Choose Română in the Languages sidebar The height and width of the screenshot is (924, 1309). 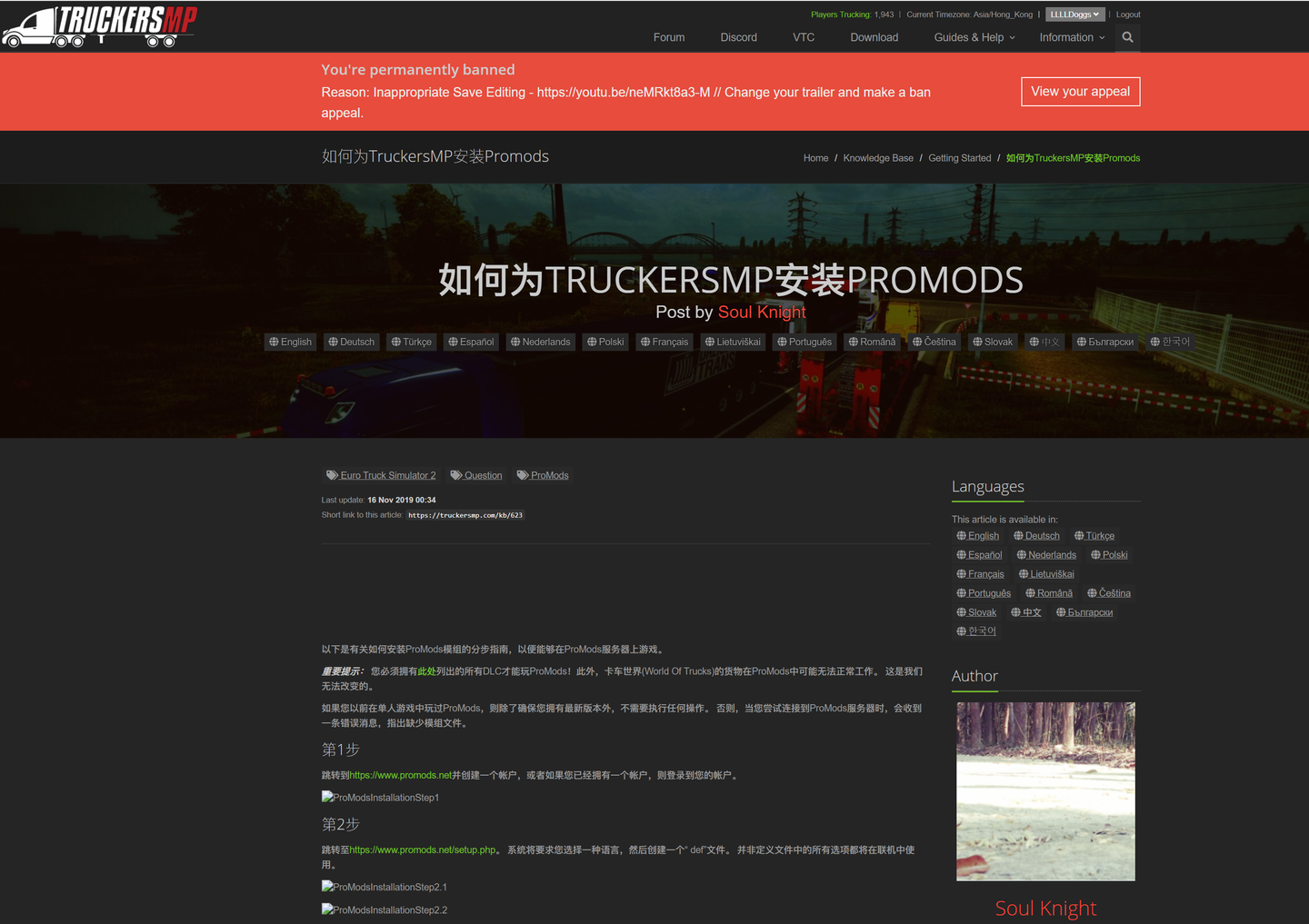coord(1049,593)
